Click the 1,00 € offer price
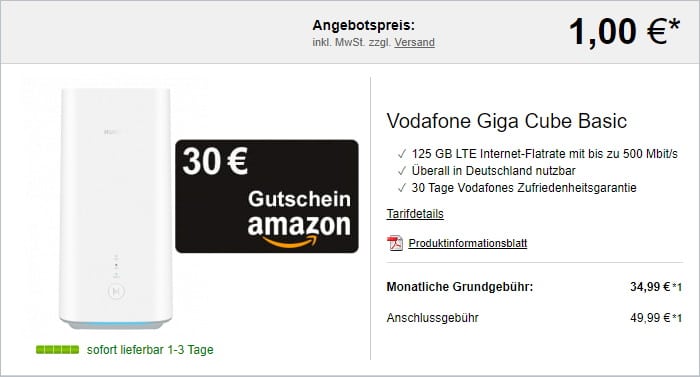This screenshot has height=377, width=700. [x=624, y=32]
